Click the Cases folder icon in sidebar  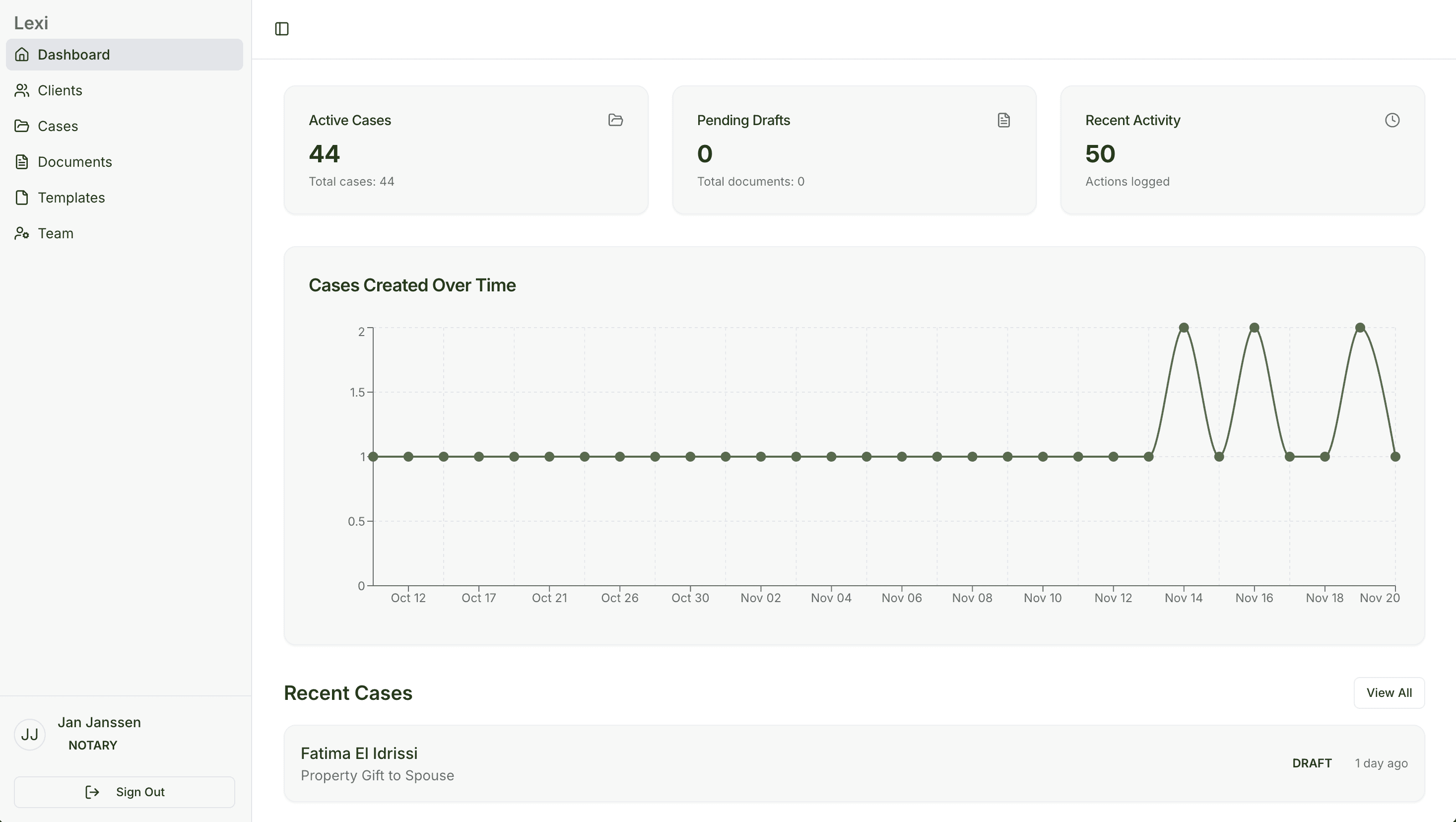click(22, 126)
